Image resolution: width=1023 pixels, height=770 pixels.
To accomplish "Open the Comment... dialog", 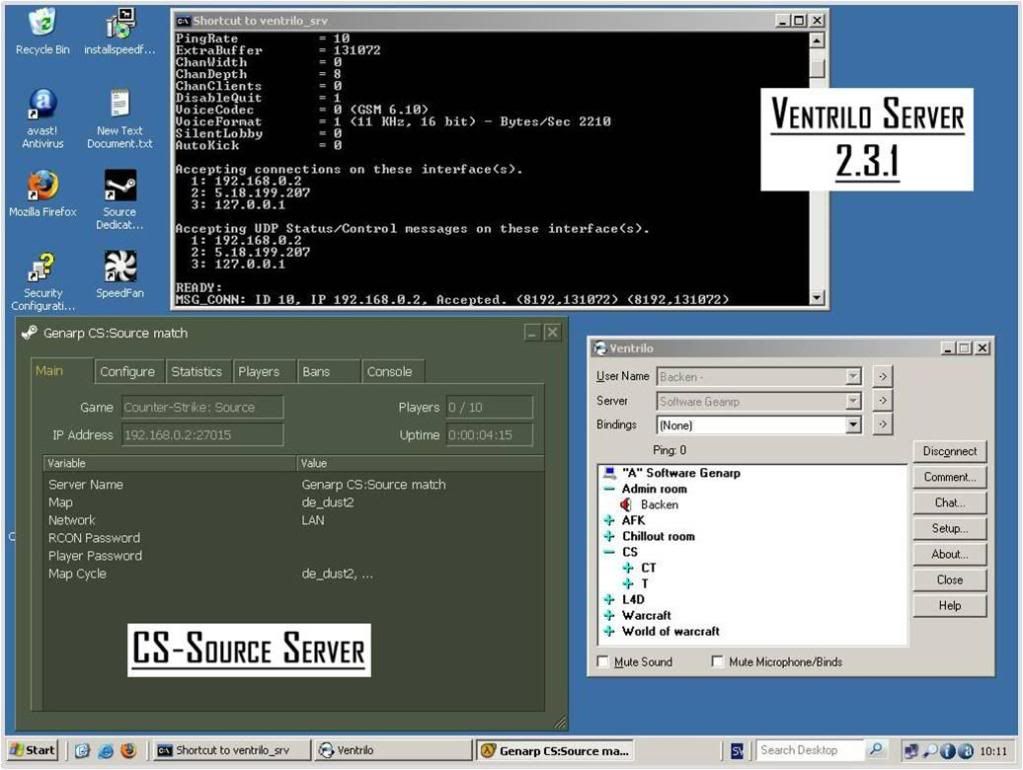I will coord(949,477).
